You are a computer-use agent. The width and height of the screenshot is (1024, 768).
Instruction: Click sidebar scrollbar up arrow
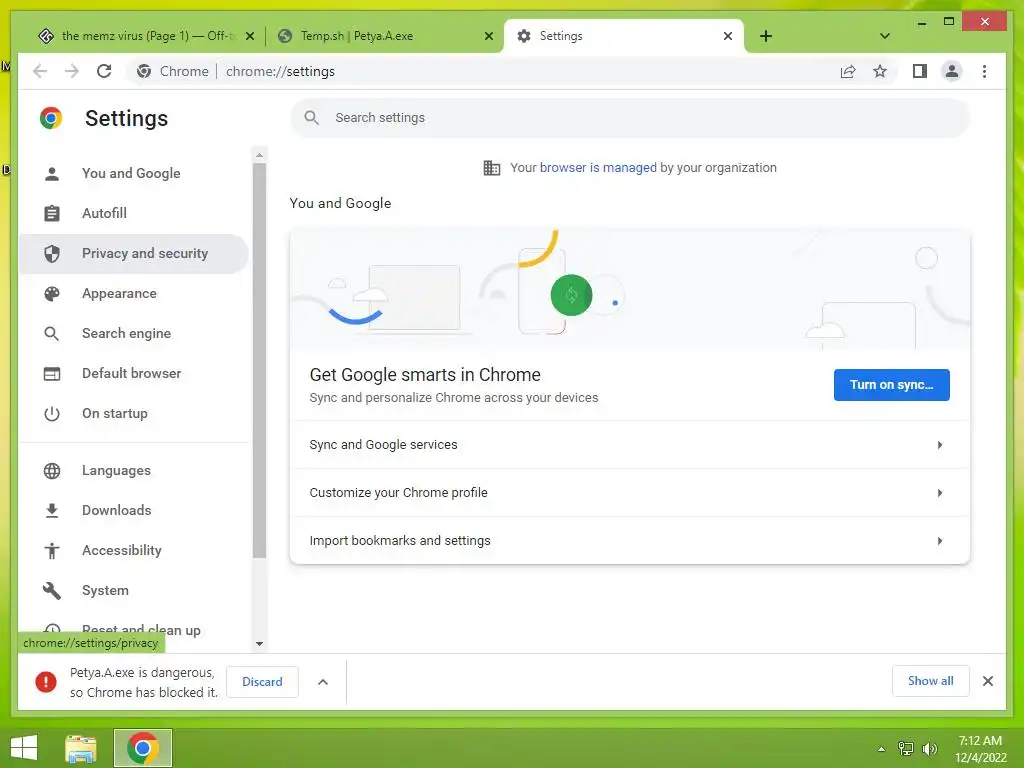click(x=259, y=155)
